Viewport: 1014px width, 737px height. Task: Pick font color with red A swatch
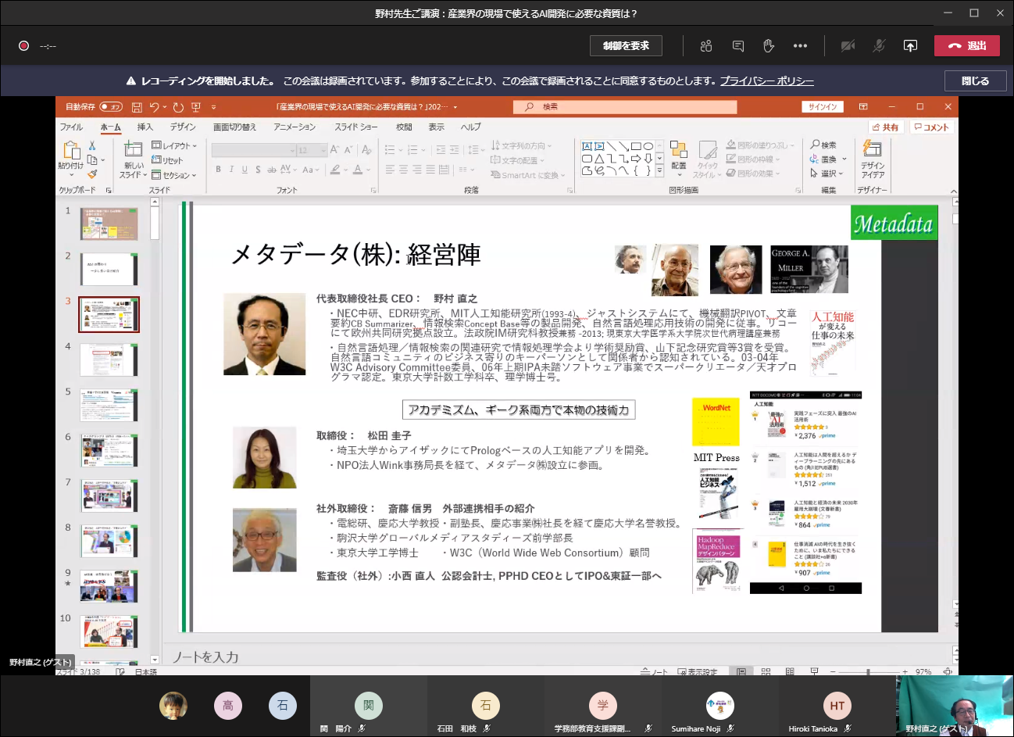click(357, 169)
